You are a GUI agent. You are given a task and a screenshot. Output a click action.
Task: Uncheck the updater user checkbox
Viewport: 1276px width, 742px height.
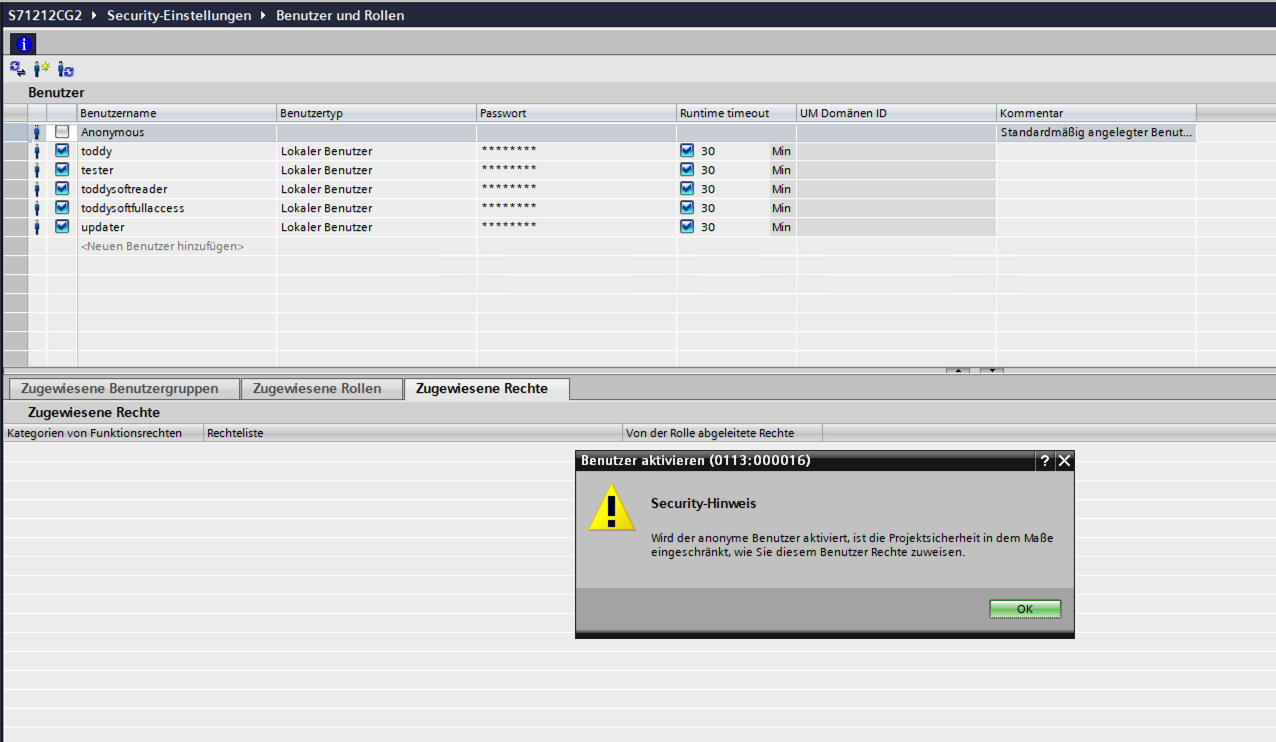pos(62,227)
